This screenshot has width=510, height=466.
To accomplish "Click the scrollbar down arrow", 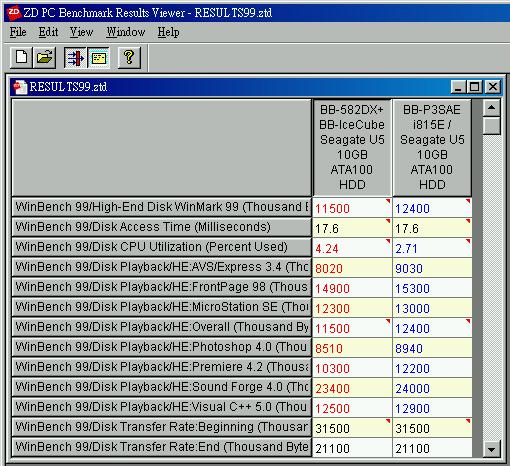I will coord(491,449).
